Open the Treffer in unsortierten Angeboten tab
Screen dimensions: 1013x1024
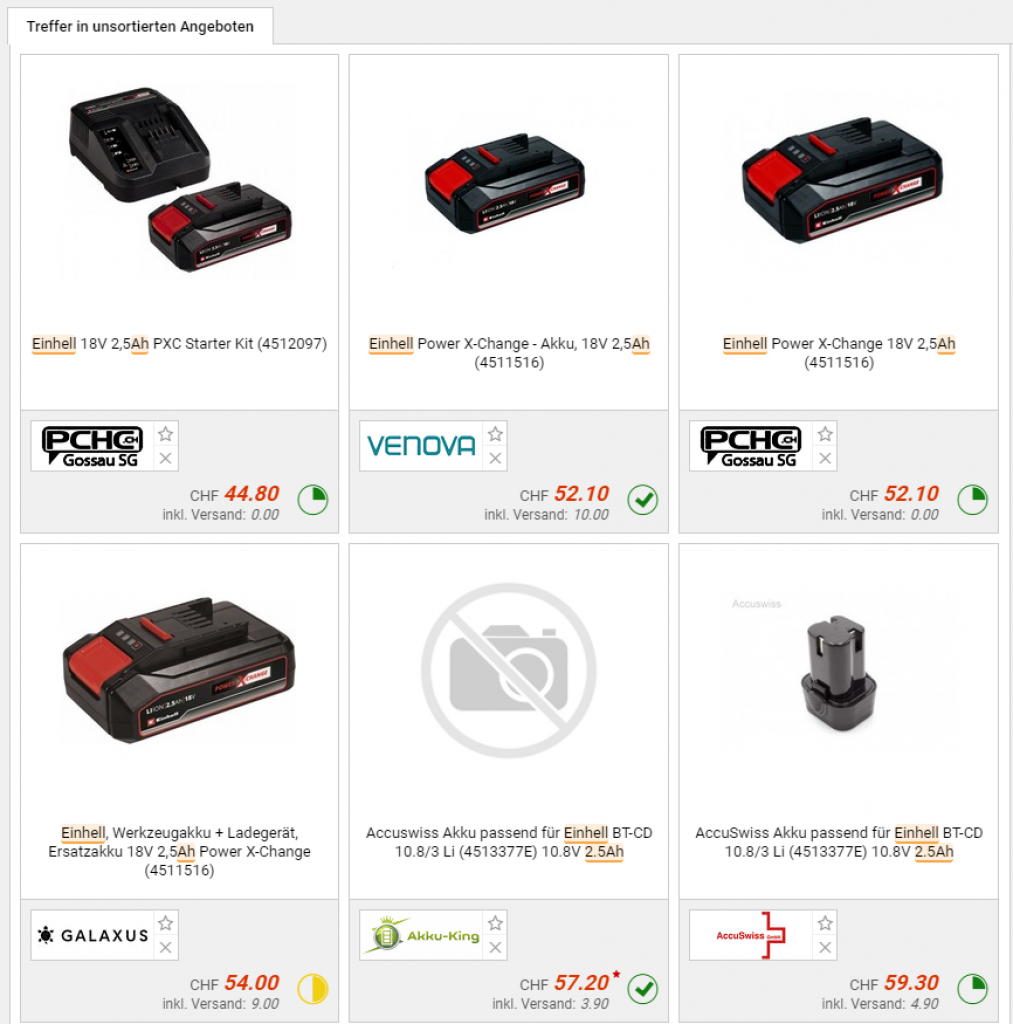[x=140, y=27]
